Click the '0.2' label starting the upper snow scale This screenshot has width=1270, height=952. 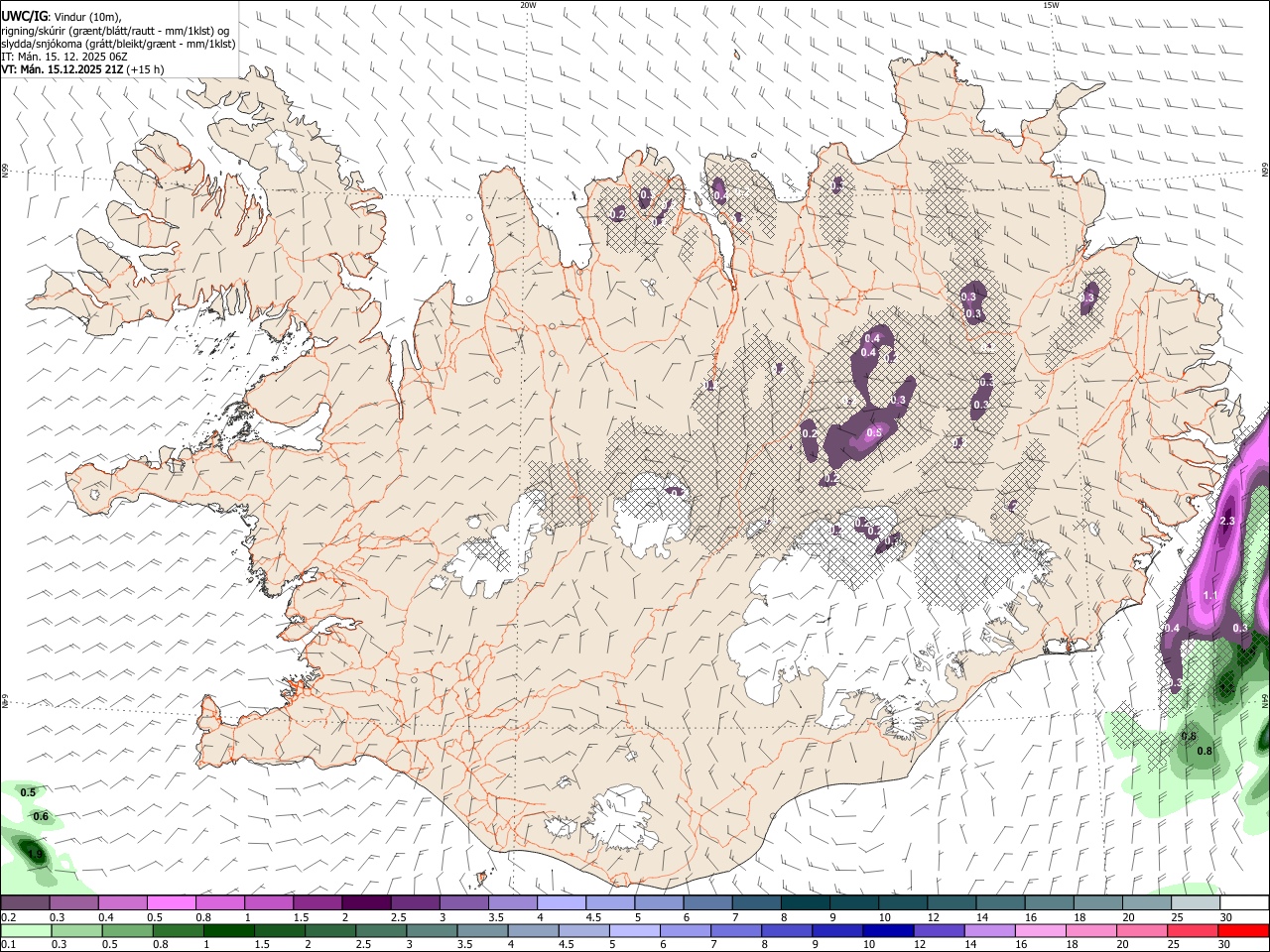pos(9,917)
